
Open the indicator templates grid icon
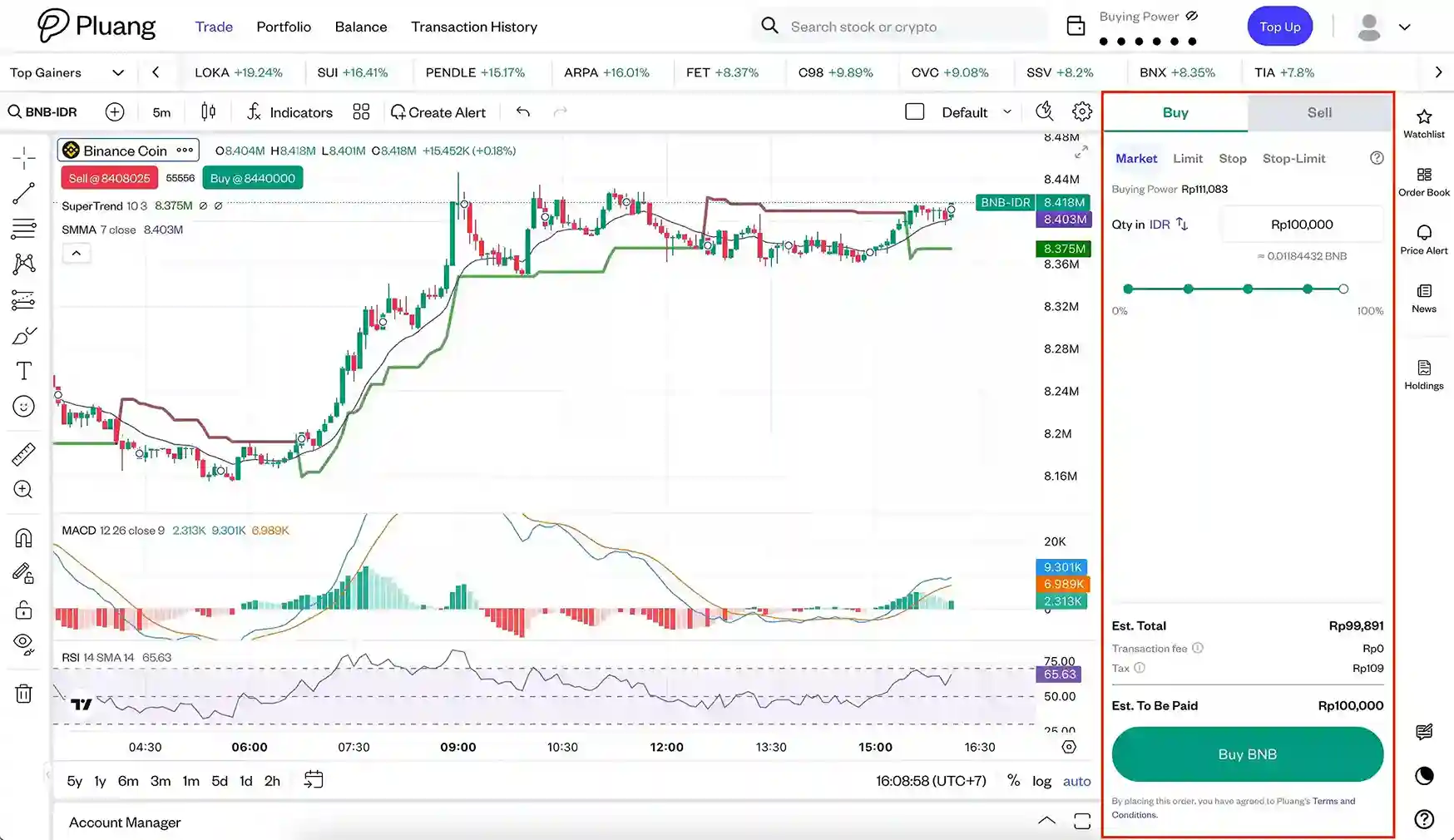(x=361, y=112)
